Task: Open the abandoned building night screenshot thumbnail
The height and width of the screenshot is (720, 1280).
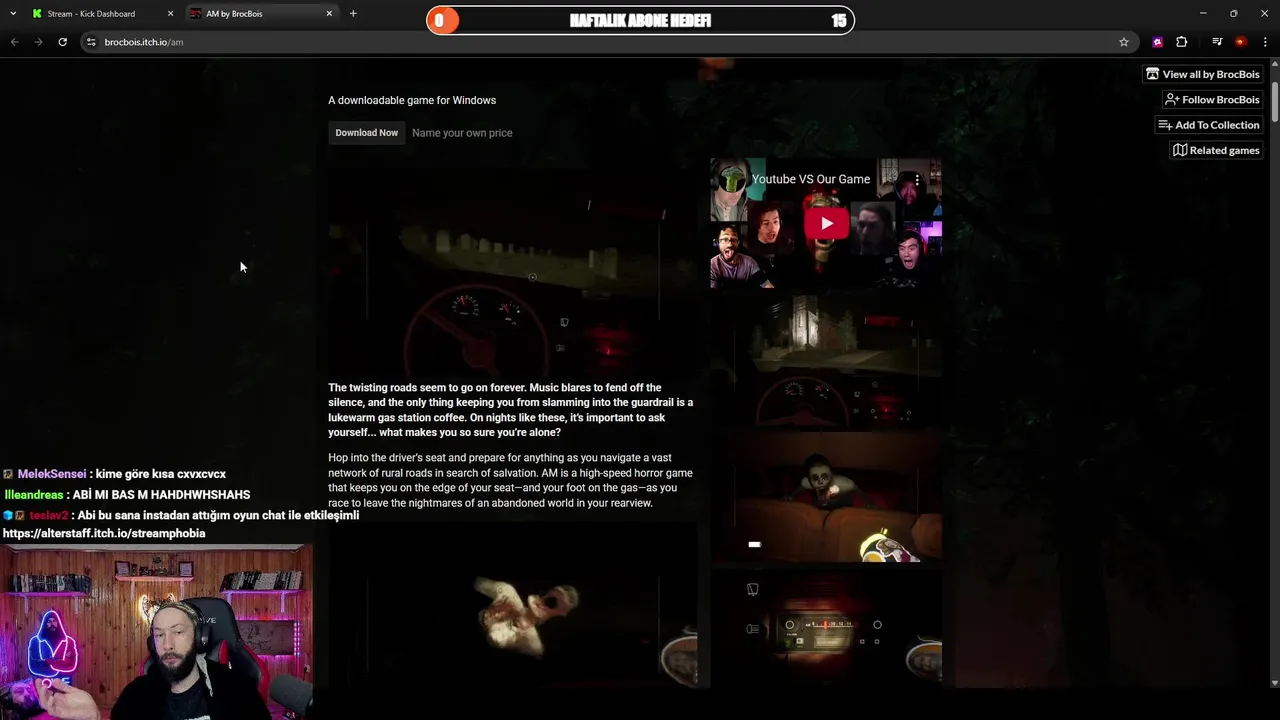Action: pyautogui.click(x=826, y=361)
